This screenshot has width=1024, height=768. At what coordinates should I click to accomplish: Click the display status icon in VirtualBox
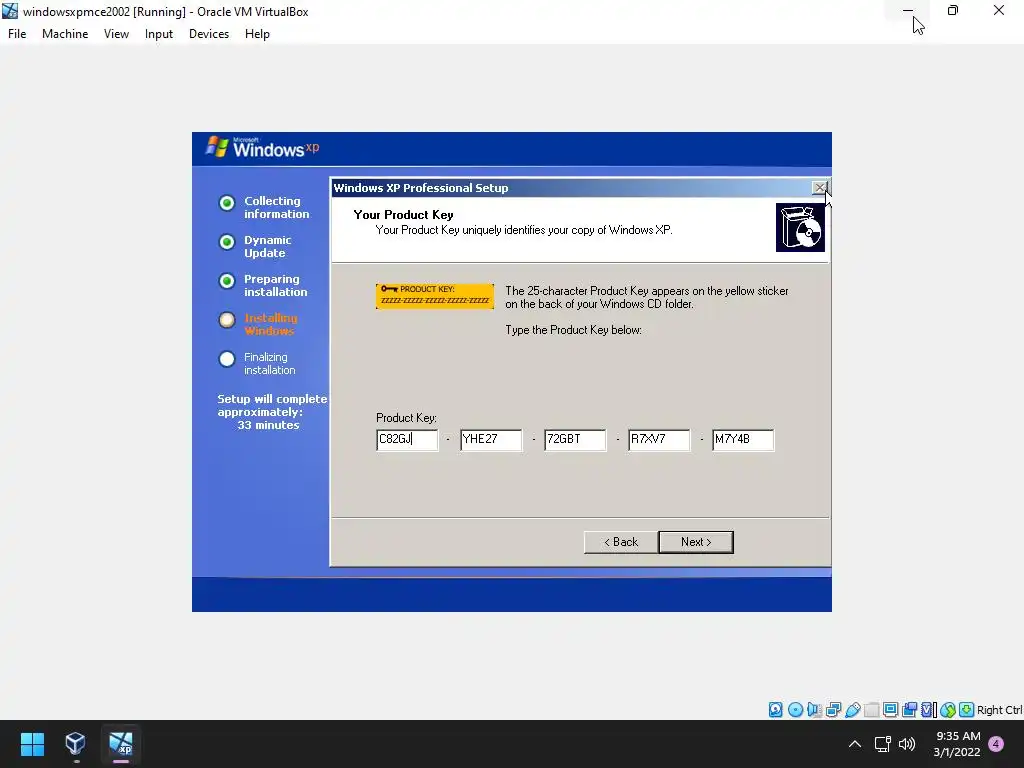890,710
